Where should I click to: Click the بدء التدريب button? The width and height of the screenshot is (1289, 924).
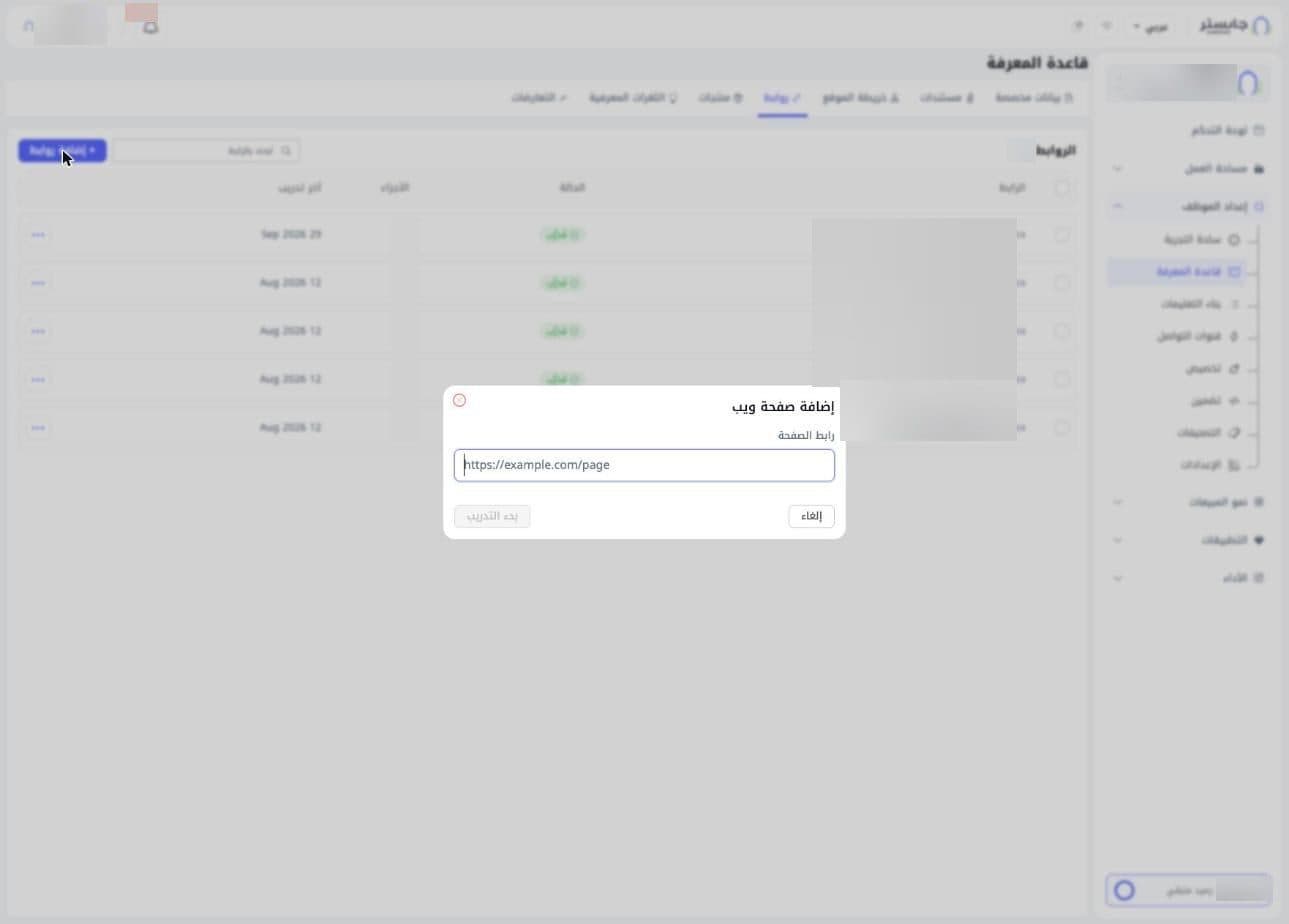(x=492, y=516)
